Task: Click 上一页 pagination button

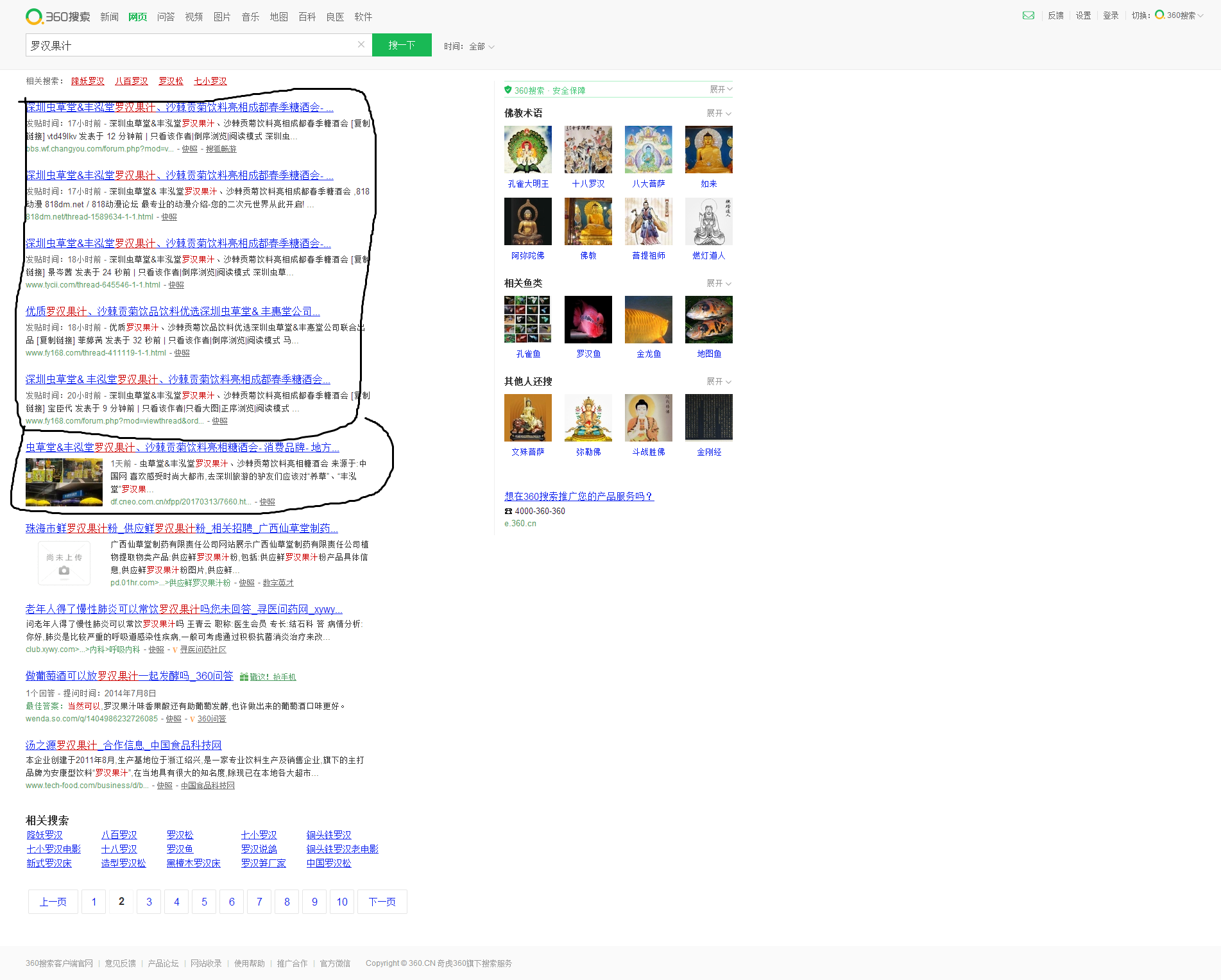Action: pos(53,902)
